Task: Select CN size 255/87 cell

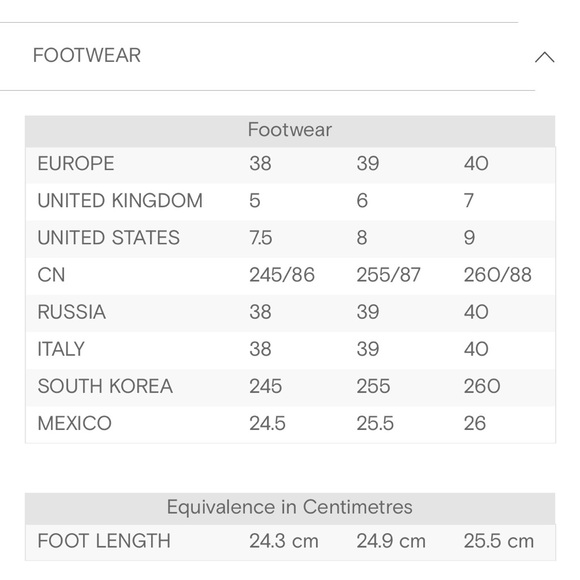Action: click(x=388, y=275)
